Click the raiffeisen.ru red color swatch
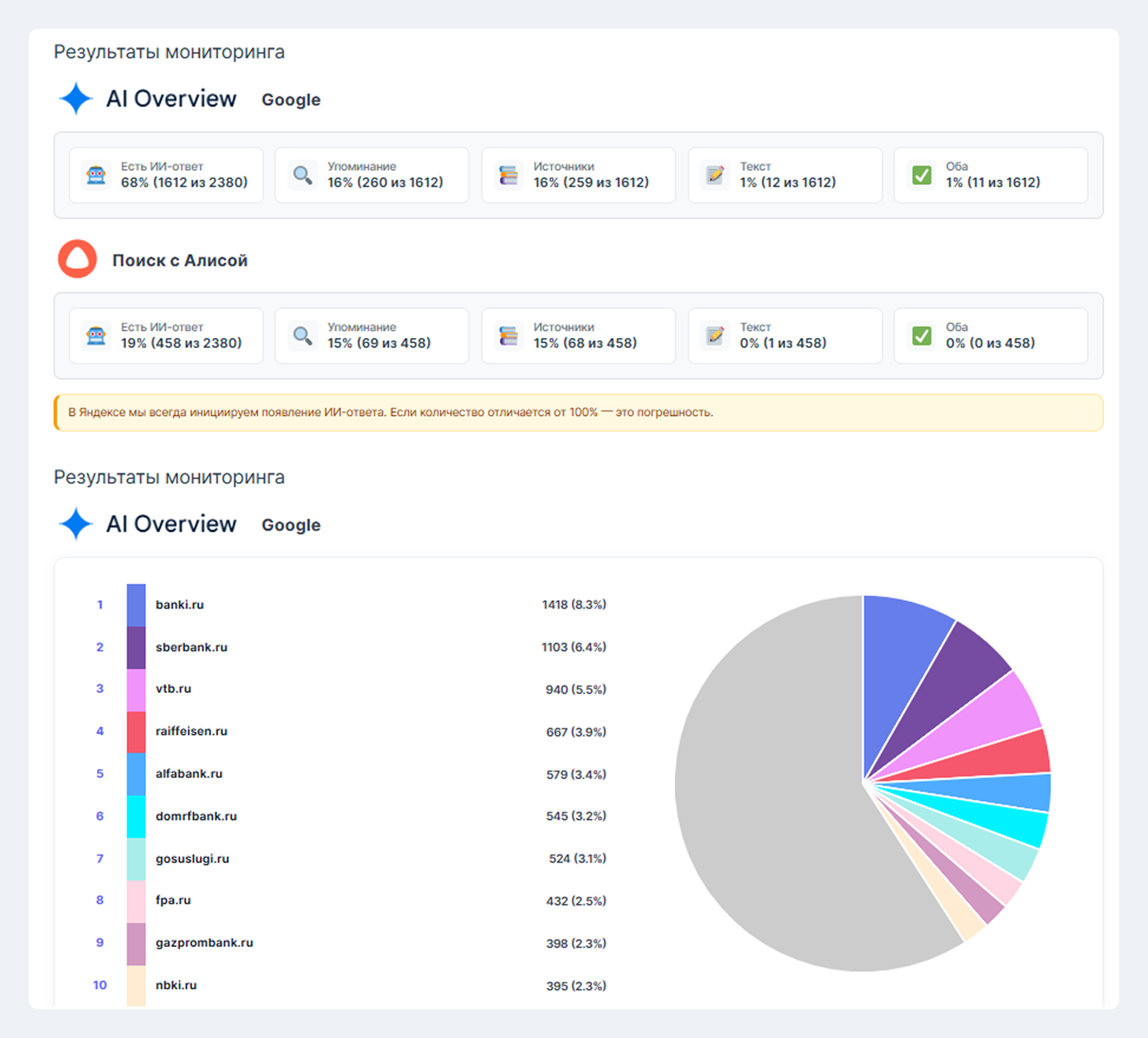1148x1038 pixels. point(136,732)
